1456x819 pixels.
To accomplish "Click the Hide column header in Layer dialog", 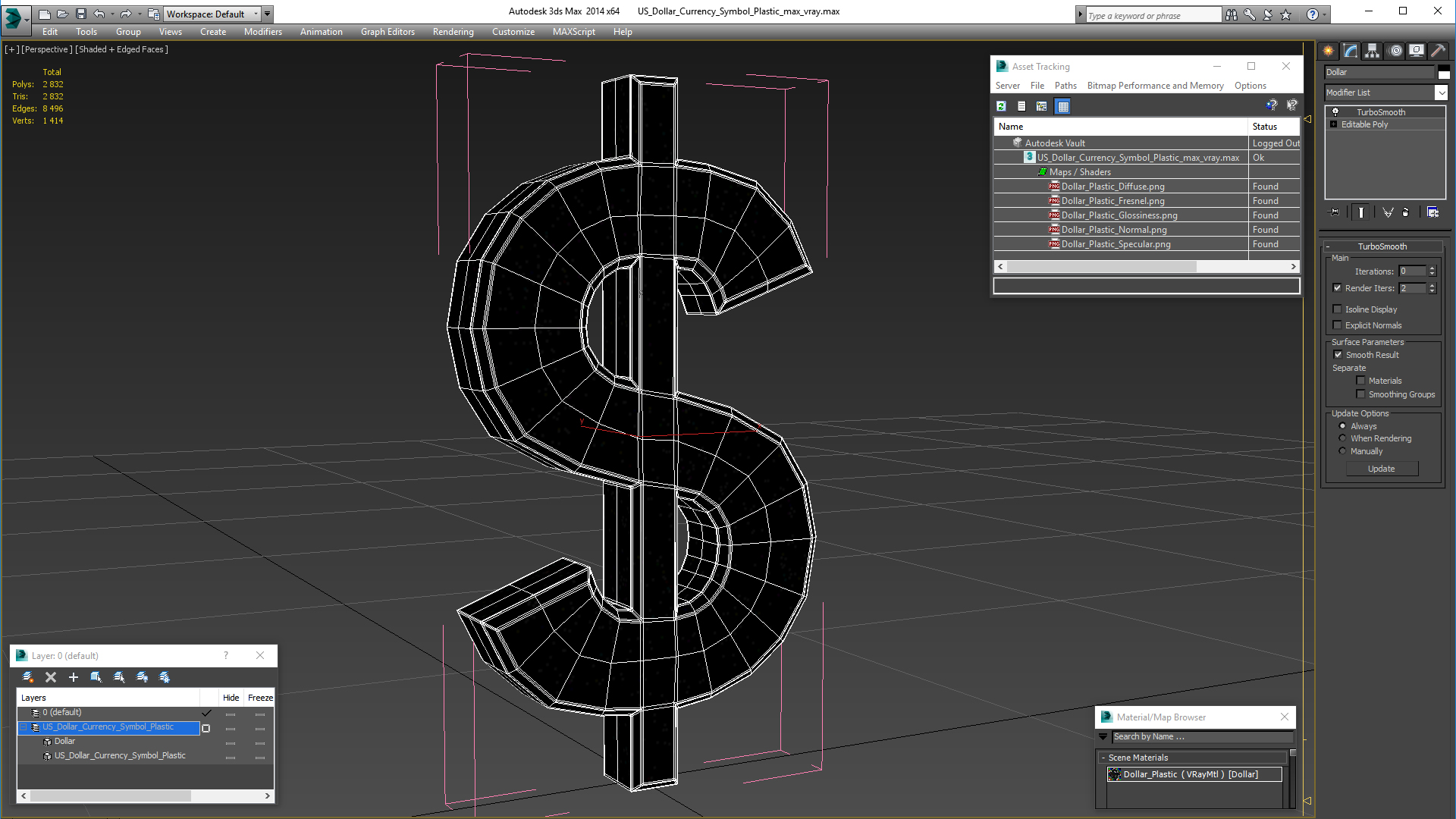I will point(231,698).
